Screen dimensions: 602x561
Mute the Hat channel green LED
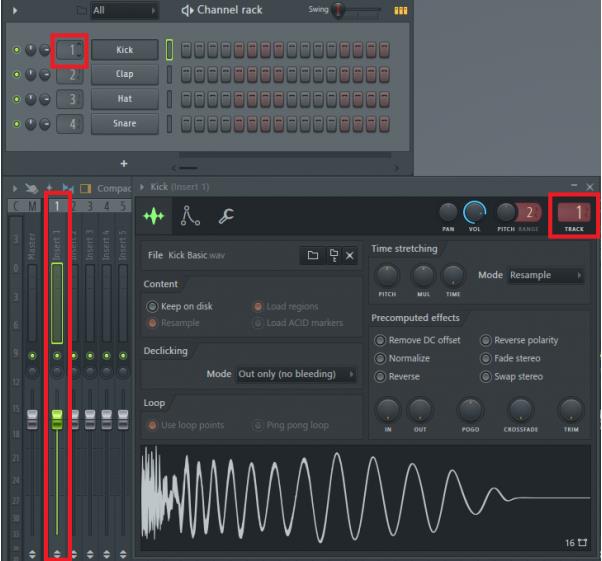[17, 99]
